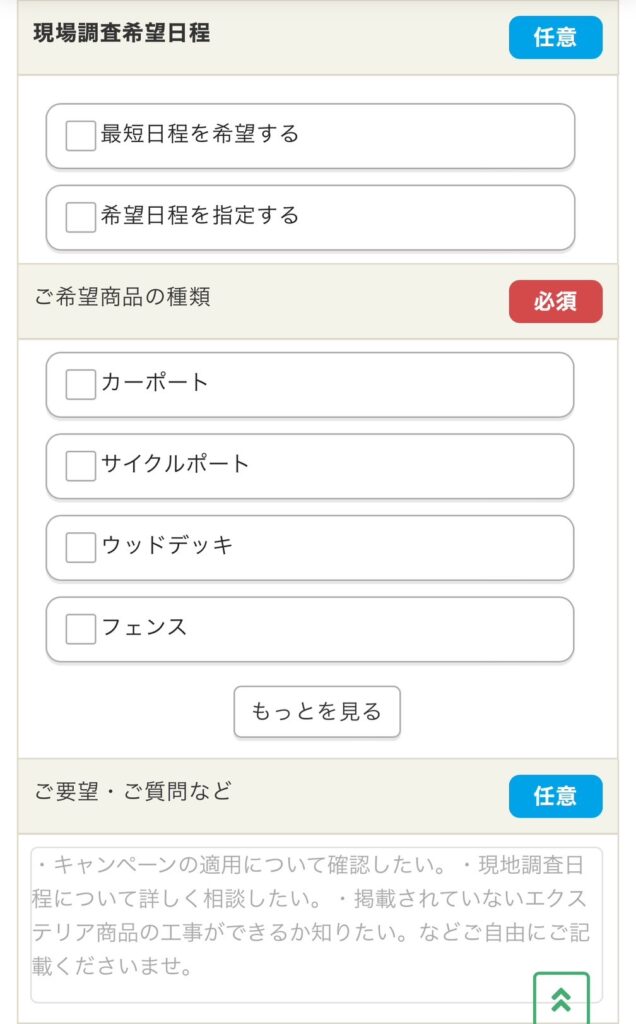The width and height of the screenshot is (636, 1024).
Task: Click the 任意 badge beside ご要望・ご質問など
Action: 555,796
